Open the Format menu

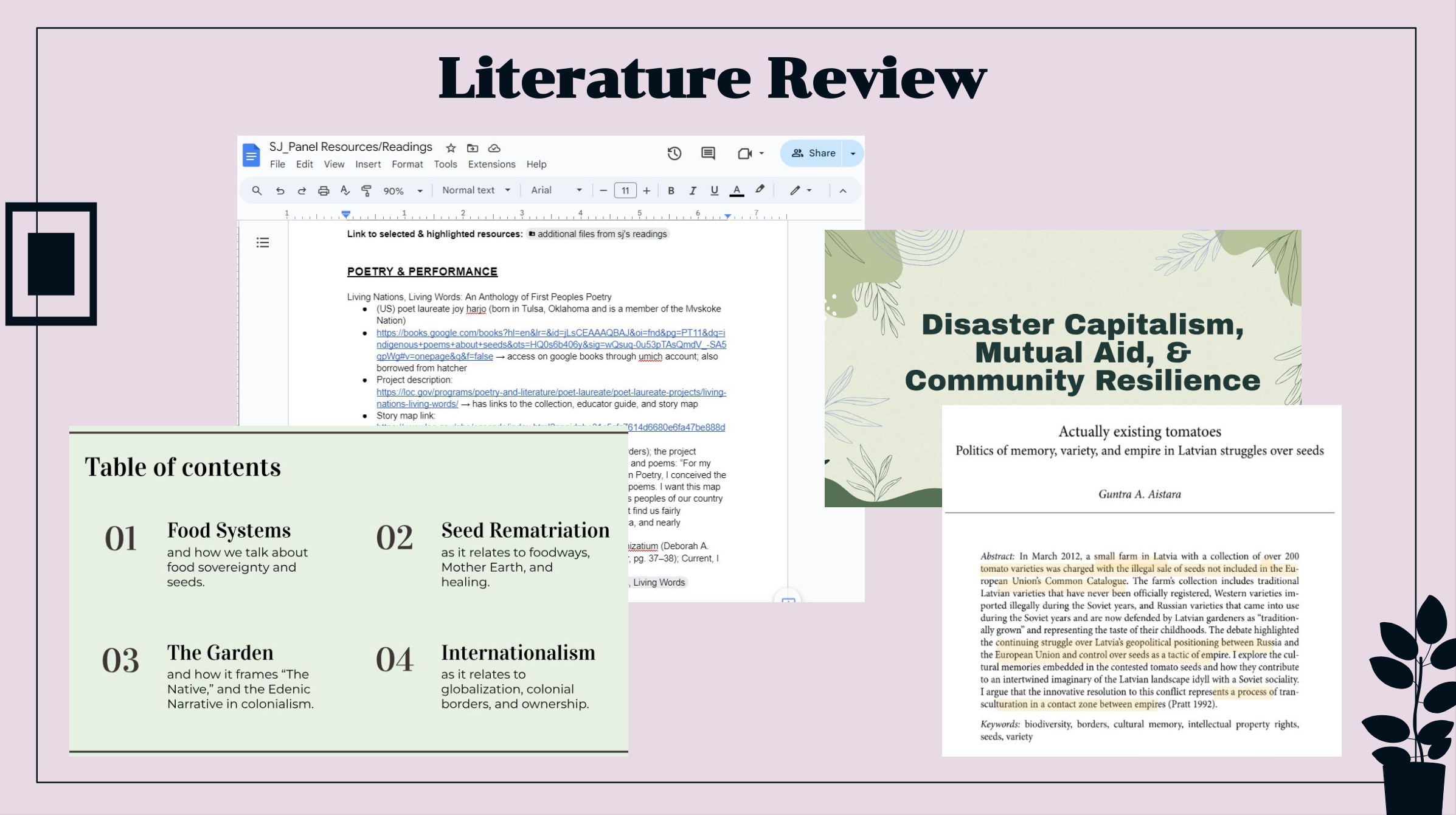[407, 164]
